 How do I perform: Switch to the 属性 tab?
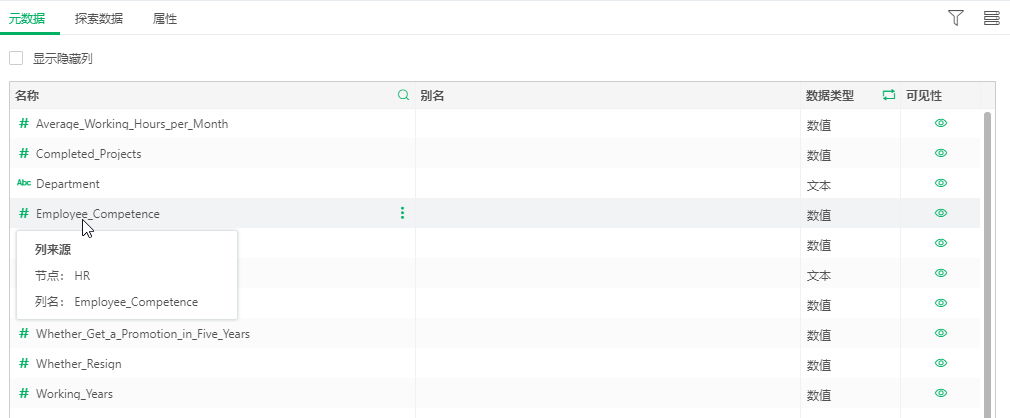[x=165, y=19]
